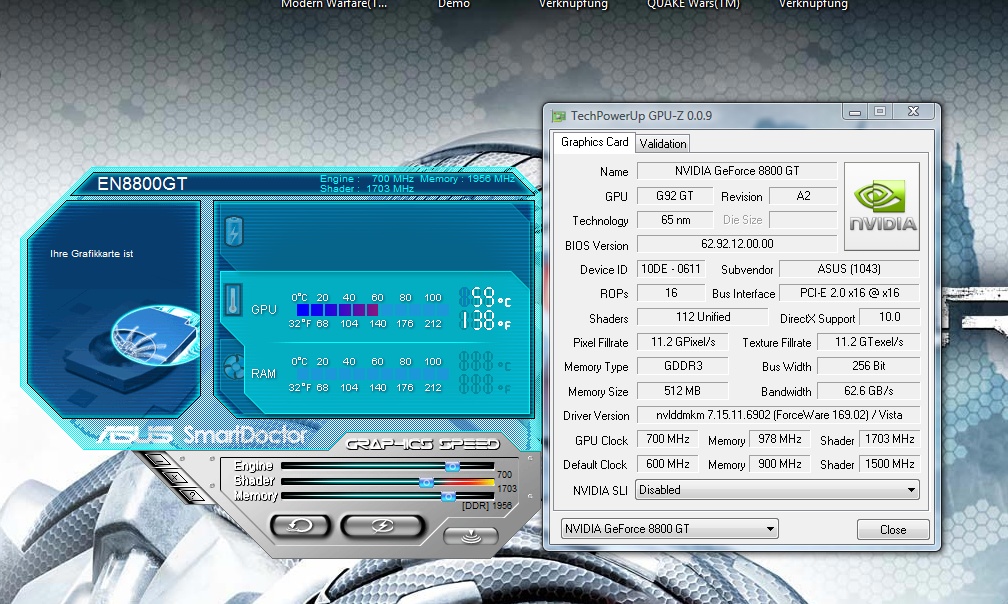Click the Close button in GPU-Z
This screenshot has width=1008, height=604.
(x=893, y=529)
